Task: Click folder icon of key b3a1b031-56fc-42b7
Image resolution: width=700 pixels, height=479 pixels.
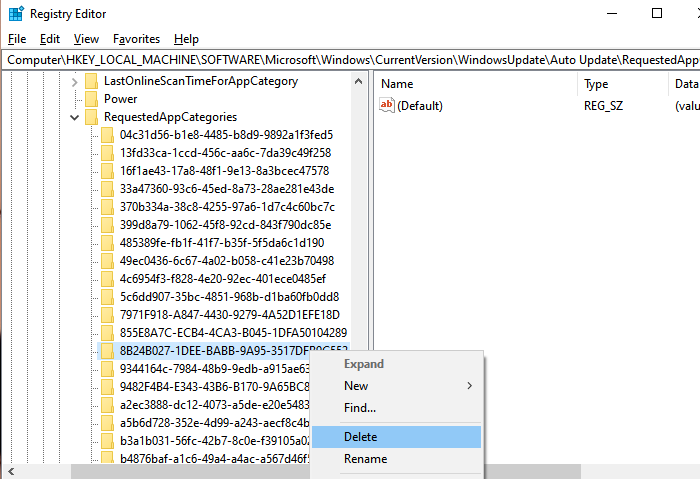Action: pyautogui.click(x=107, y=441)
